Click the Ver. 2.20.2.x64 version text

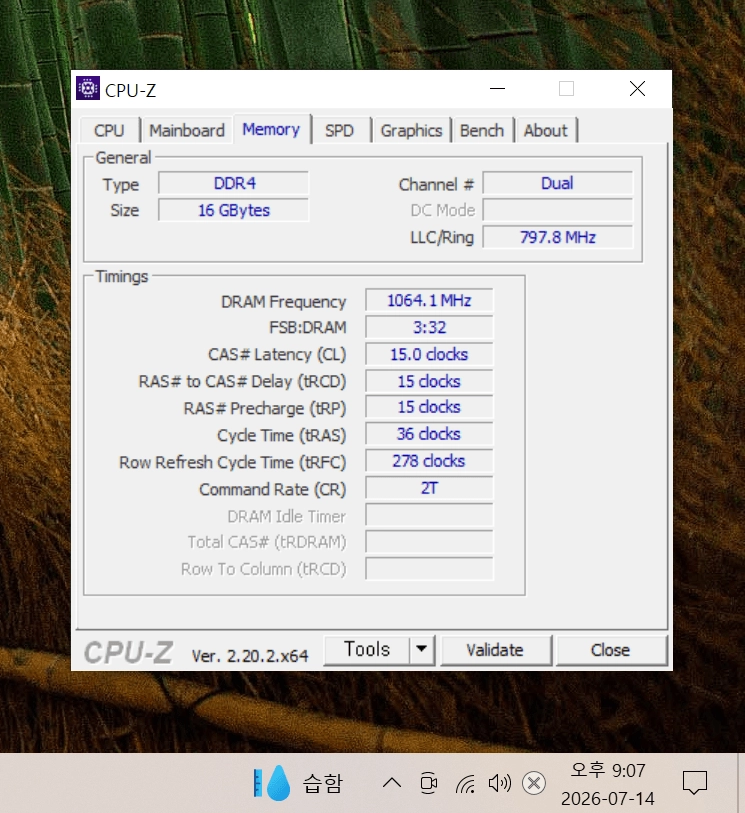(250, 655)
